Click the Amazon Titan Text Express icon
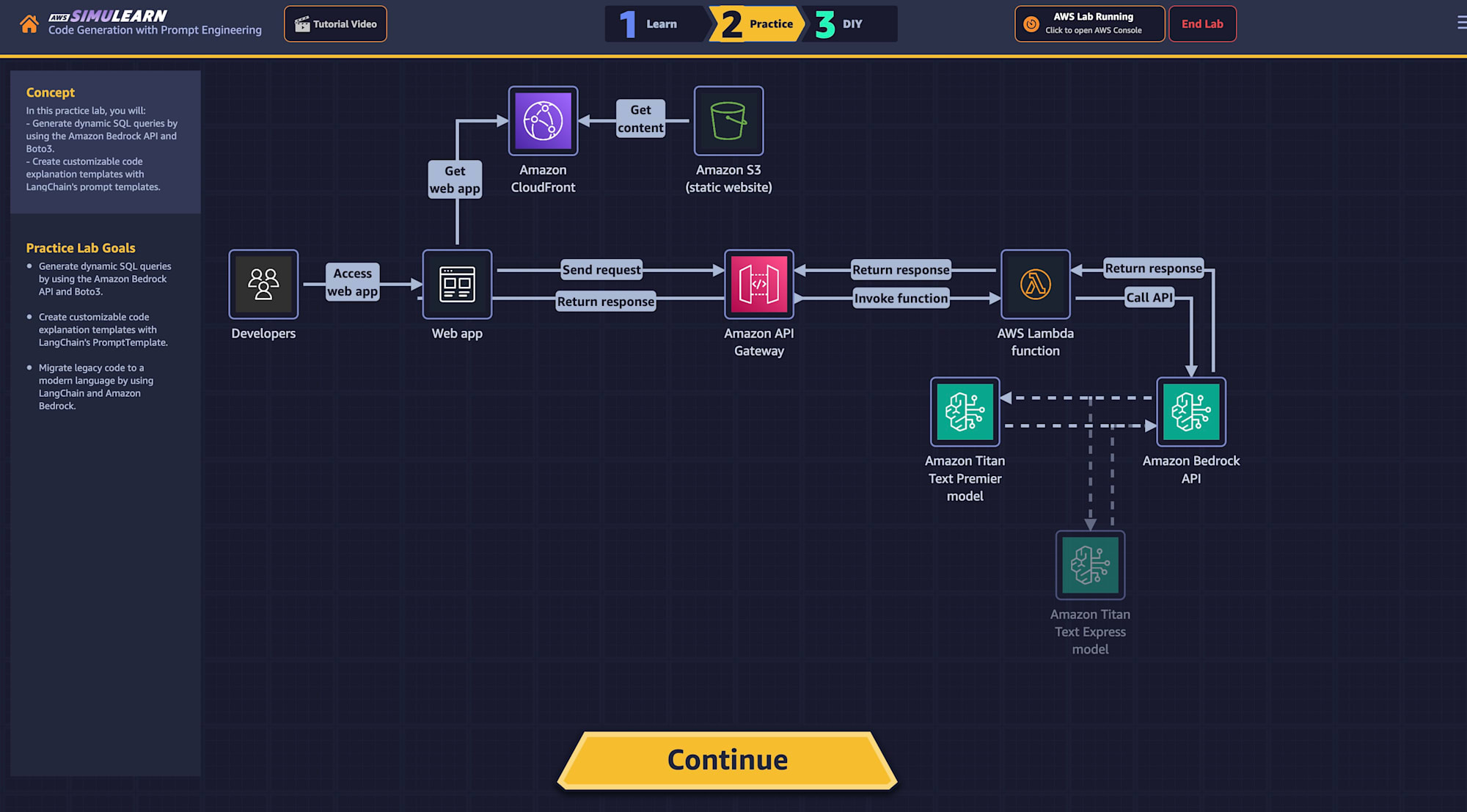The width and height of the screenshot is (1467, 812). pos(1090,565)
